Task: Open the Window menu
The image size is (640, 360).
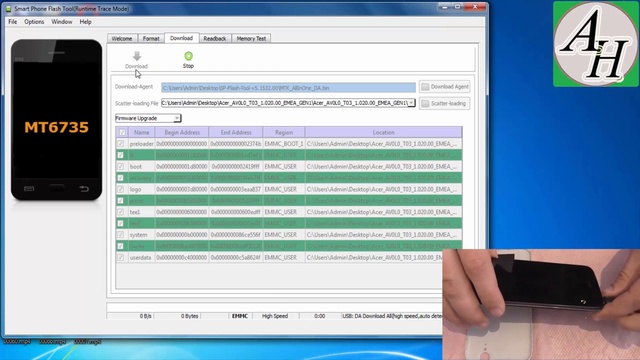Action: 62,22
